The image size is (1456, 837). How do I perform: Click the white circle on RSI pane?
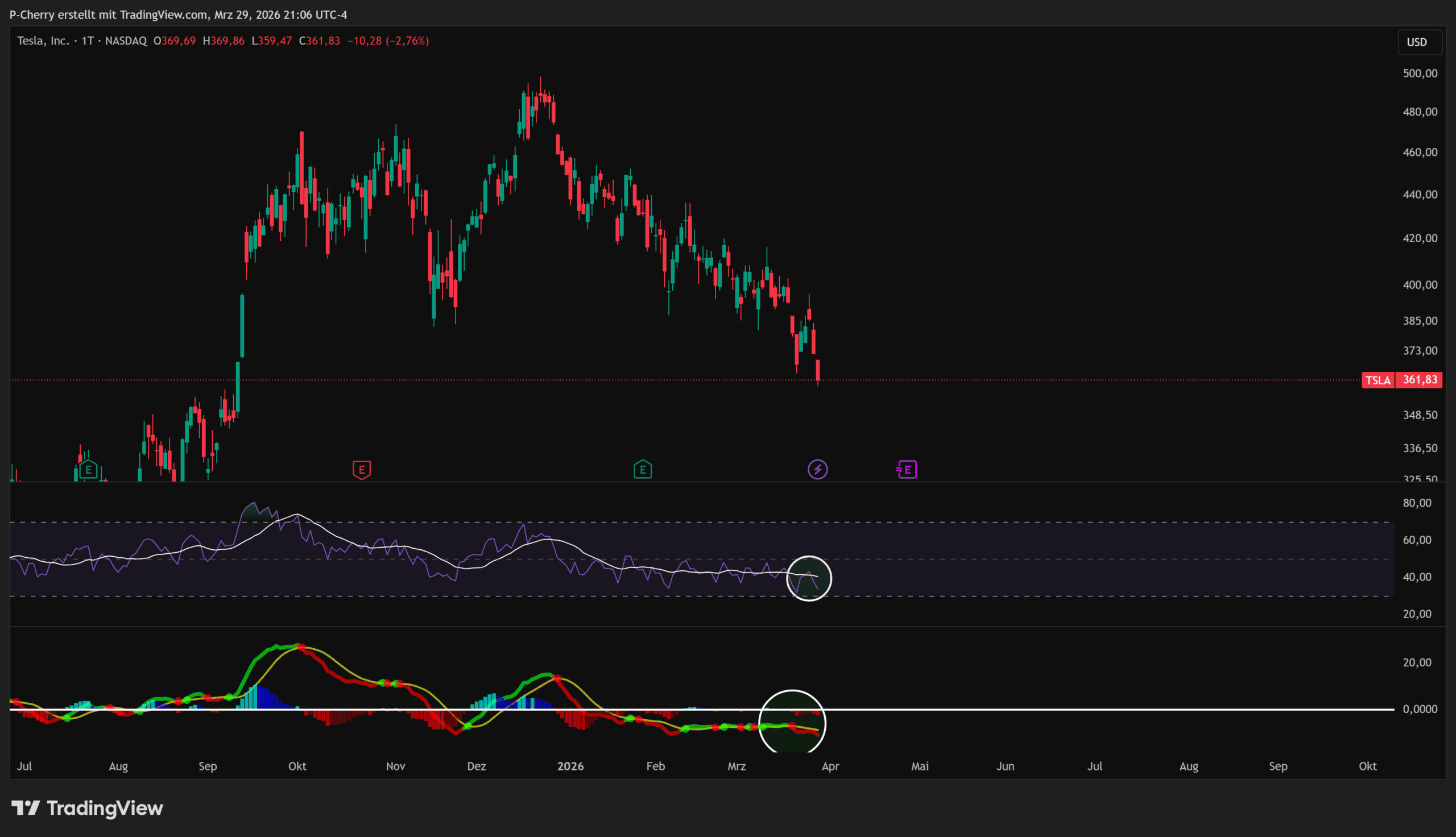[809, 578]
